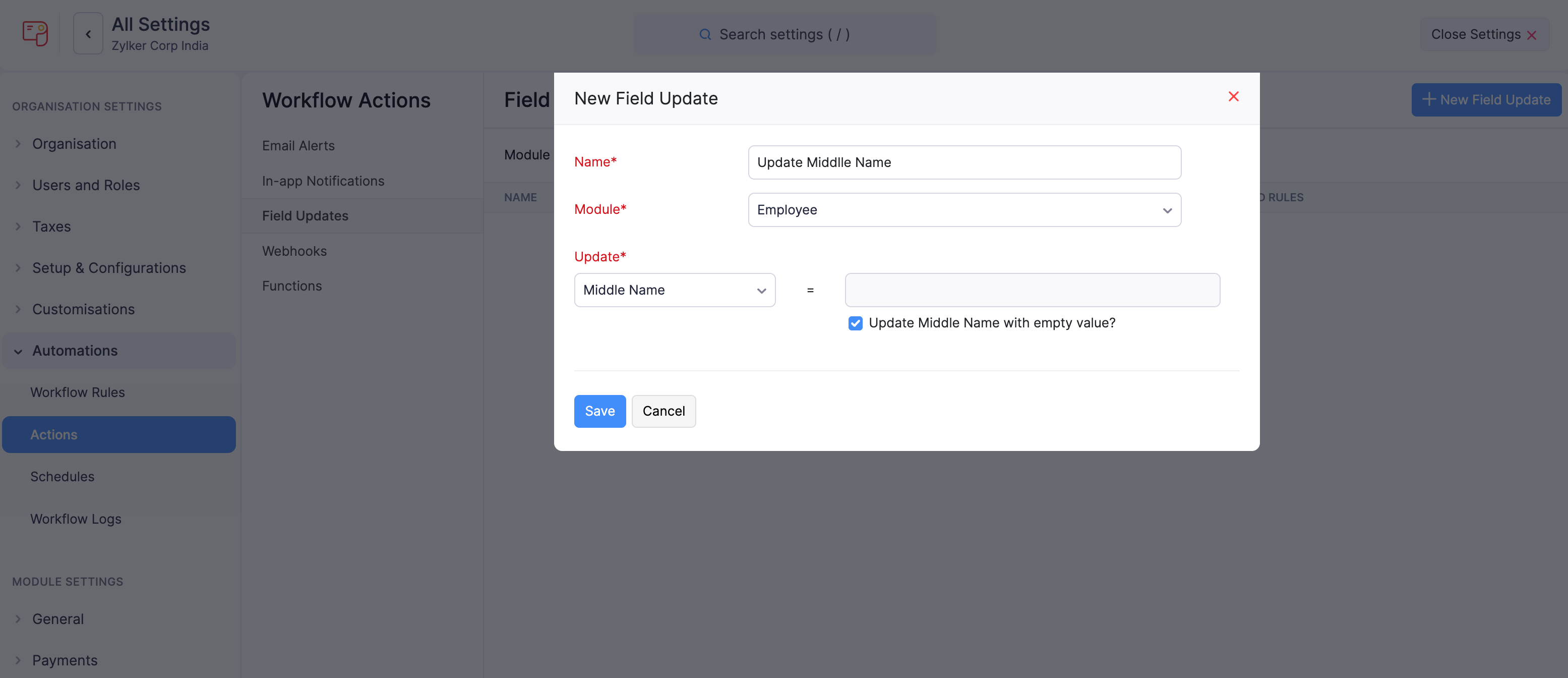The image size is (1568, 678).
Task: Click the Save button
Action: pyautogui.click(x=599, y=411)
